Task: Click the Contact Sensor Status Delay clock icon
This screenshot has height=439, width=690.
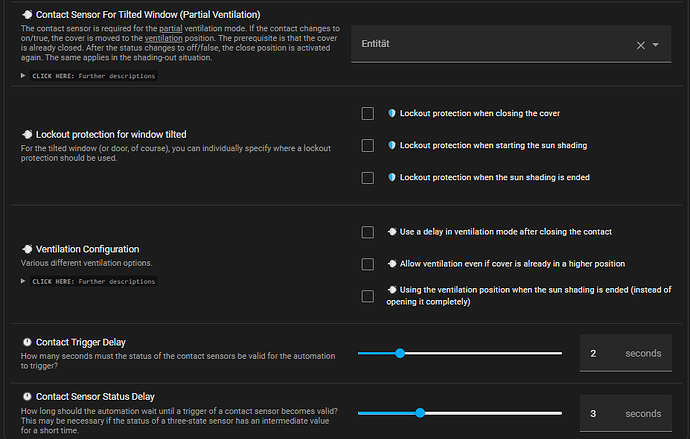Action: 27,397
